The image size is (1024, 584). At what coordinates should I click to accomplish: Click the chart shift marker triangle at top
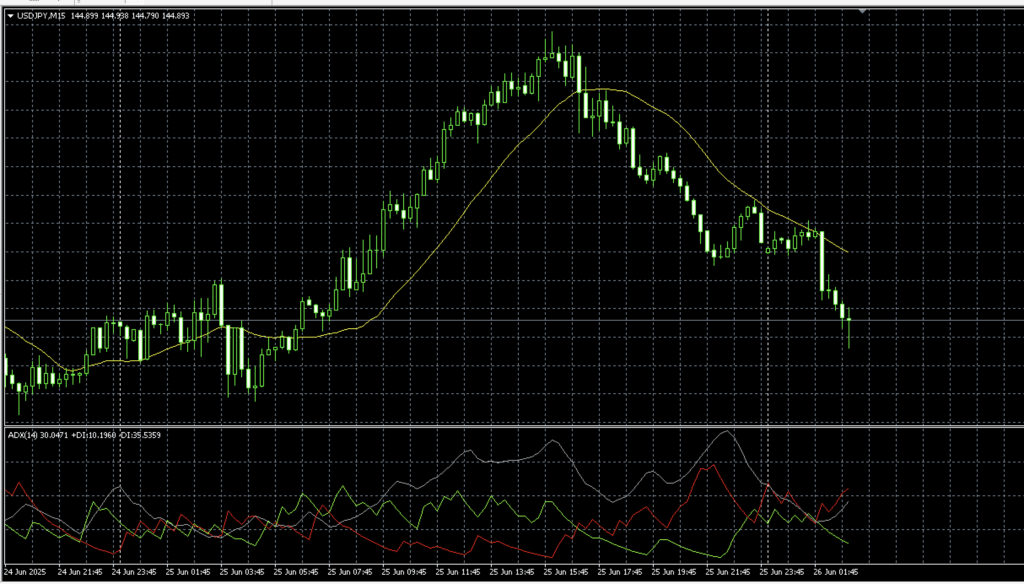coord(863,11)
